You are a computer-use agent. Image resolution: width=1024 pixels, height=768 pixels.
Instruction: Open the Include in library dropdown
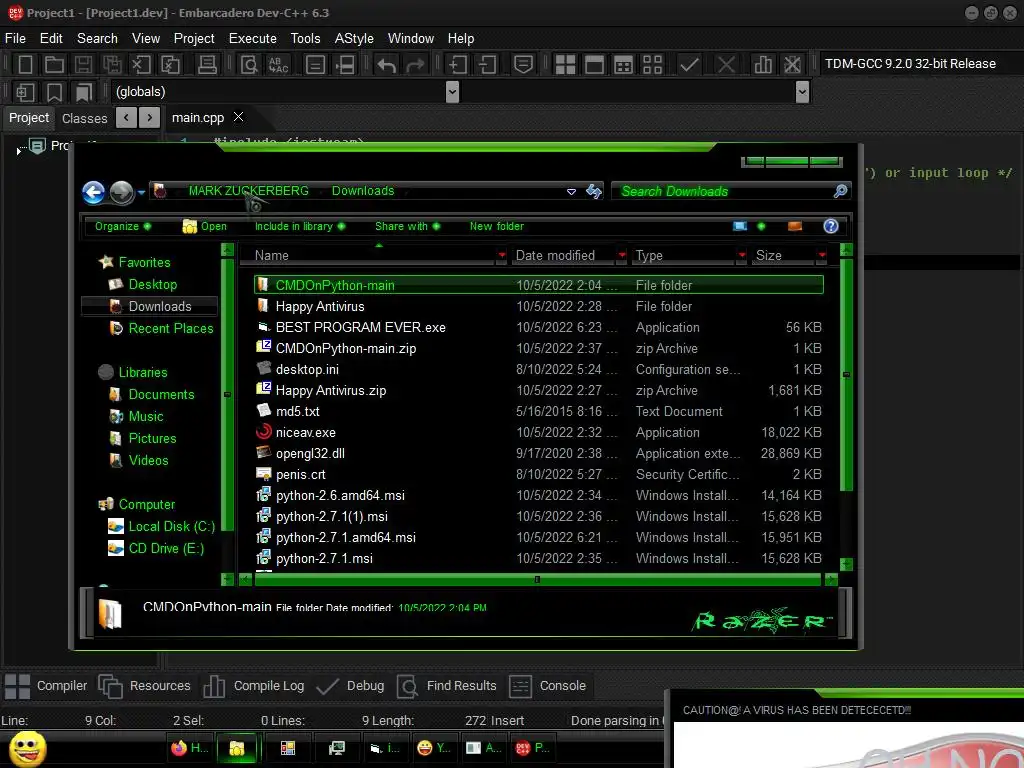click(300, 226)
